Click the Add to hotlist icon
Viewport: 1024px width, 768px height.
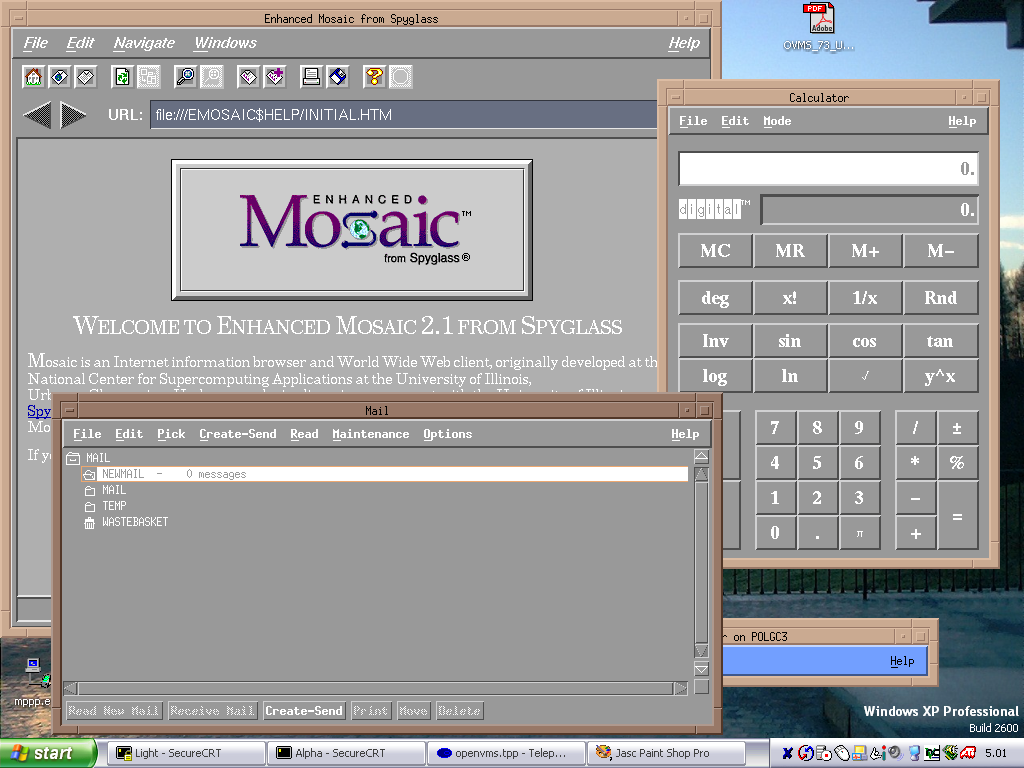coord(274,76)
